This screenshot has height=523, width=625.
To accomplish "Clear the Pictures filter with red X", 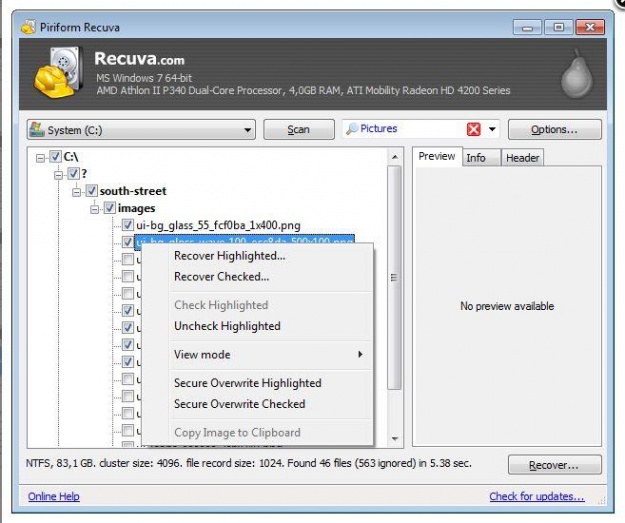I will click(475, 130).
